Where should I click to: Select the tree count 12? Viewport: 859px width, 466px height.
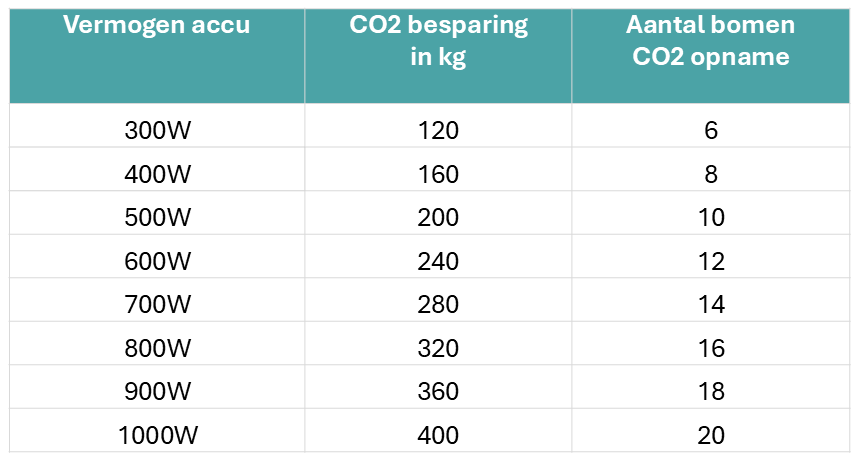(x=711, y=261)
